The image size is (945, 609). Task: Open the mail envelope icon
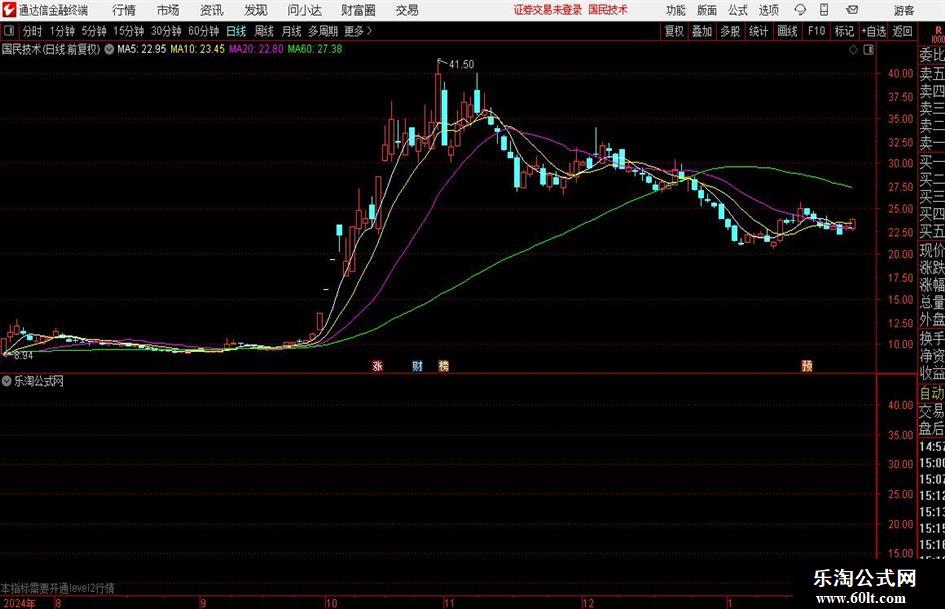852,10
